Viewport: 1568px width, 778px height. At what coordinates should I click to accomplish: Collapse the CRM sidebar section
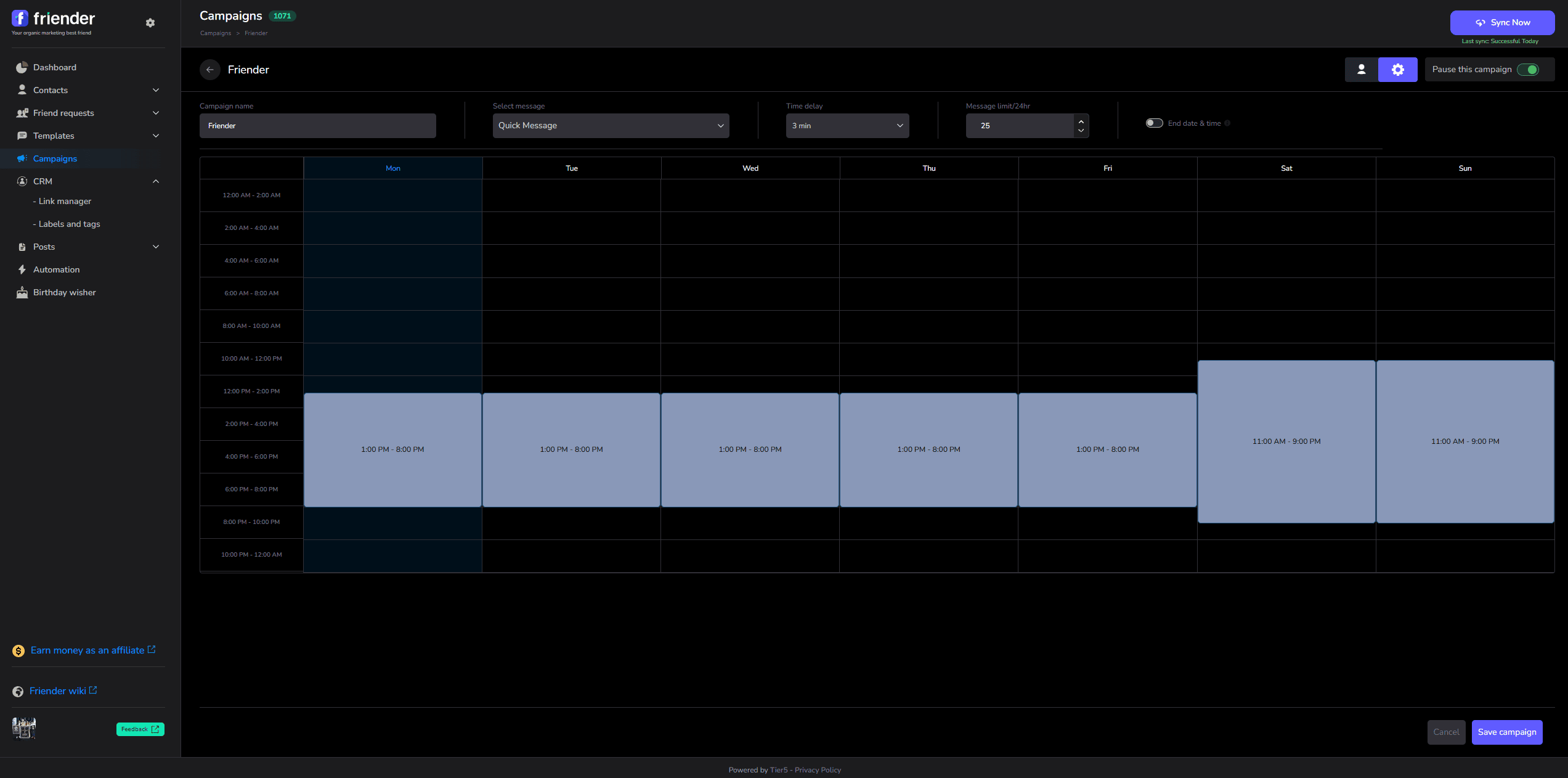click(x=155, y=181)
